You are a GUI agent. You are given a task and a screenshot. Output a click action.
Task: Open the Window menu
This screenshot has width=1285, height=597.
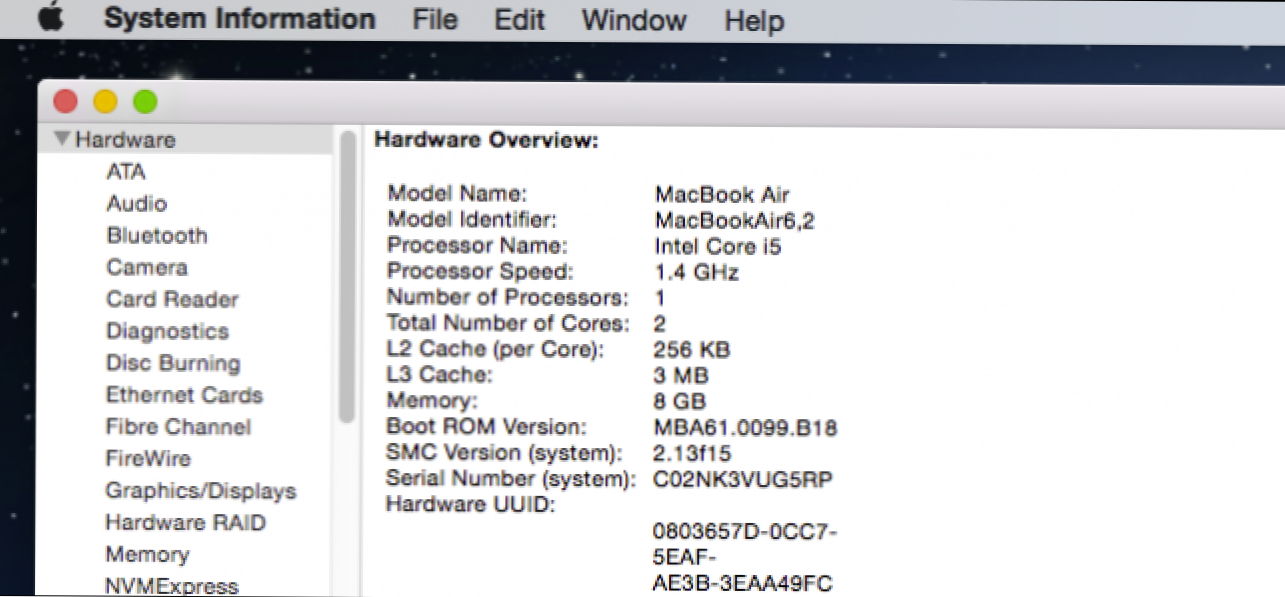coord(634,20)
